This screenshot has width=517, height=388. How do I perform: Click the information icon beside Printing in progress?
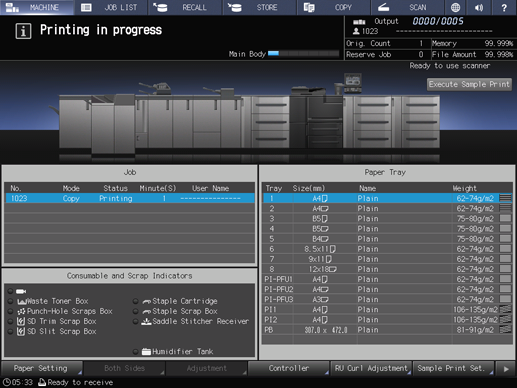click(x=23, y=31)
